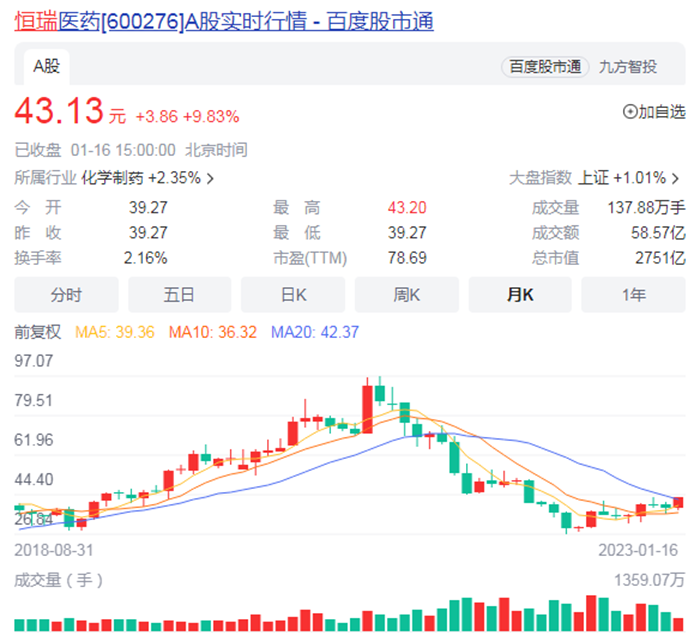Click the +9.83% change value
Viewport: 700px width, 642px height.
[211, 117]
